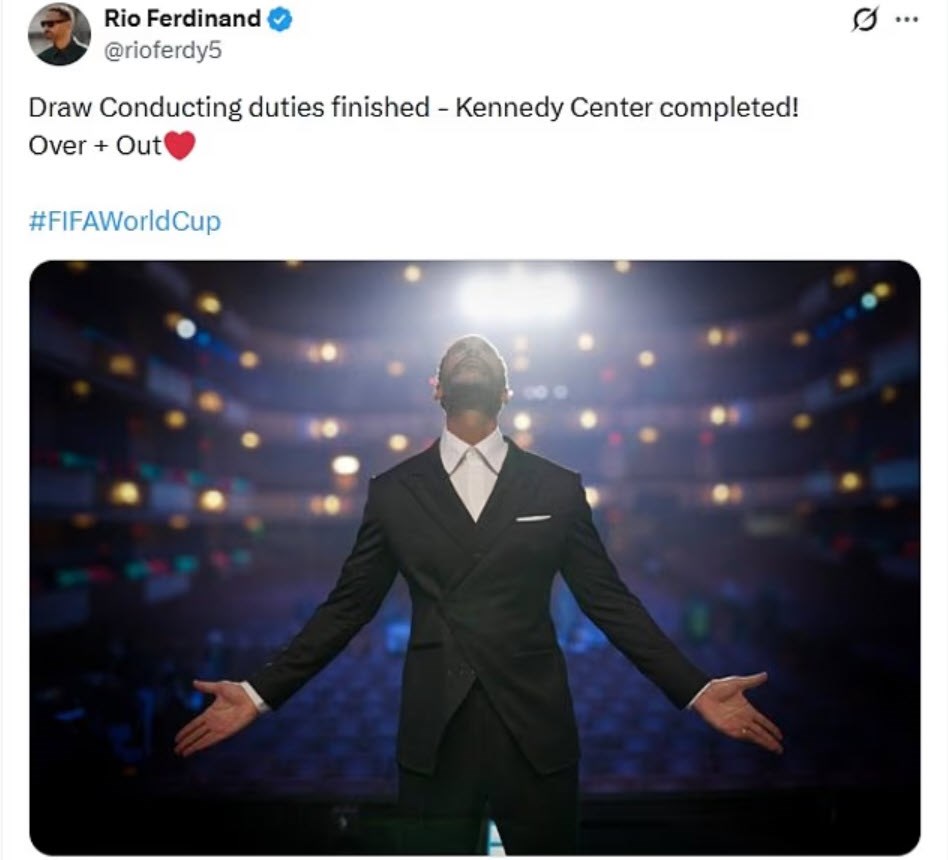Screen dimensions: 948x860
Task: Click the word Draw starting the tweet
Action: pos(60,108)
